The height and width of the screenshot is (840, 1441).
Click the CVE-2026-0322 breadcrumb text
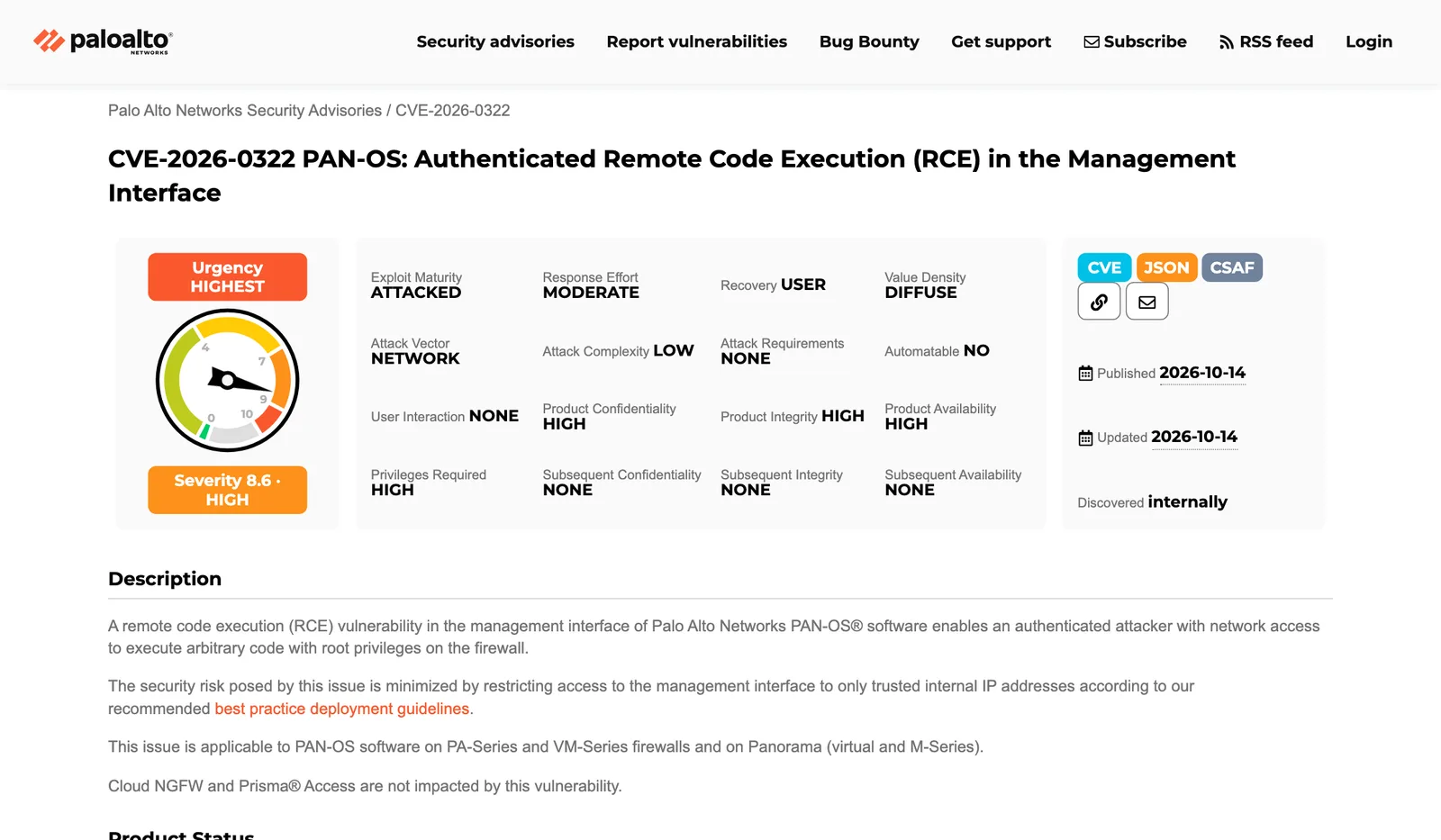(x=452, y=111)
